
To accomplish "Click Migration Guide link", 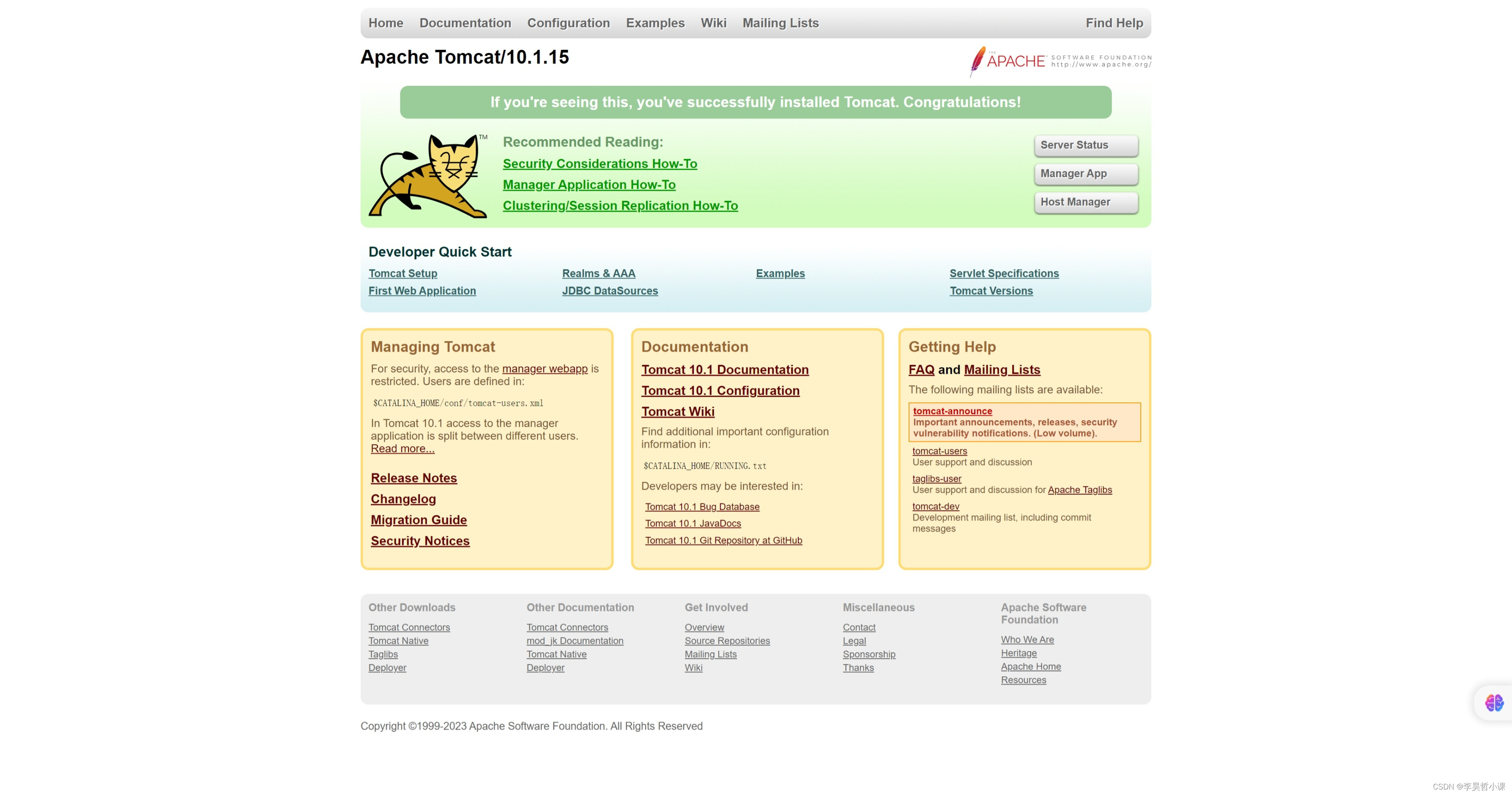I will tap(418, 520).
